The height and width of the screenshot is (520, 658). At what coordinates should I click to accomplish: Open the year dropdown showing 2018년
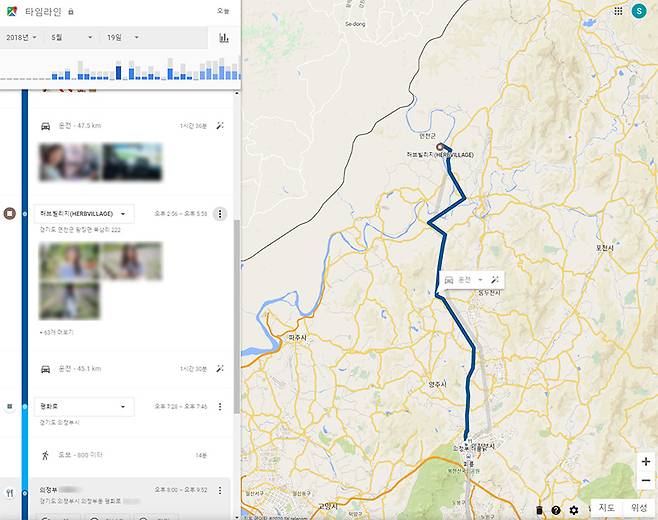21,37
